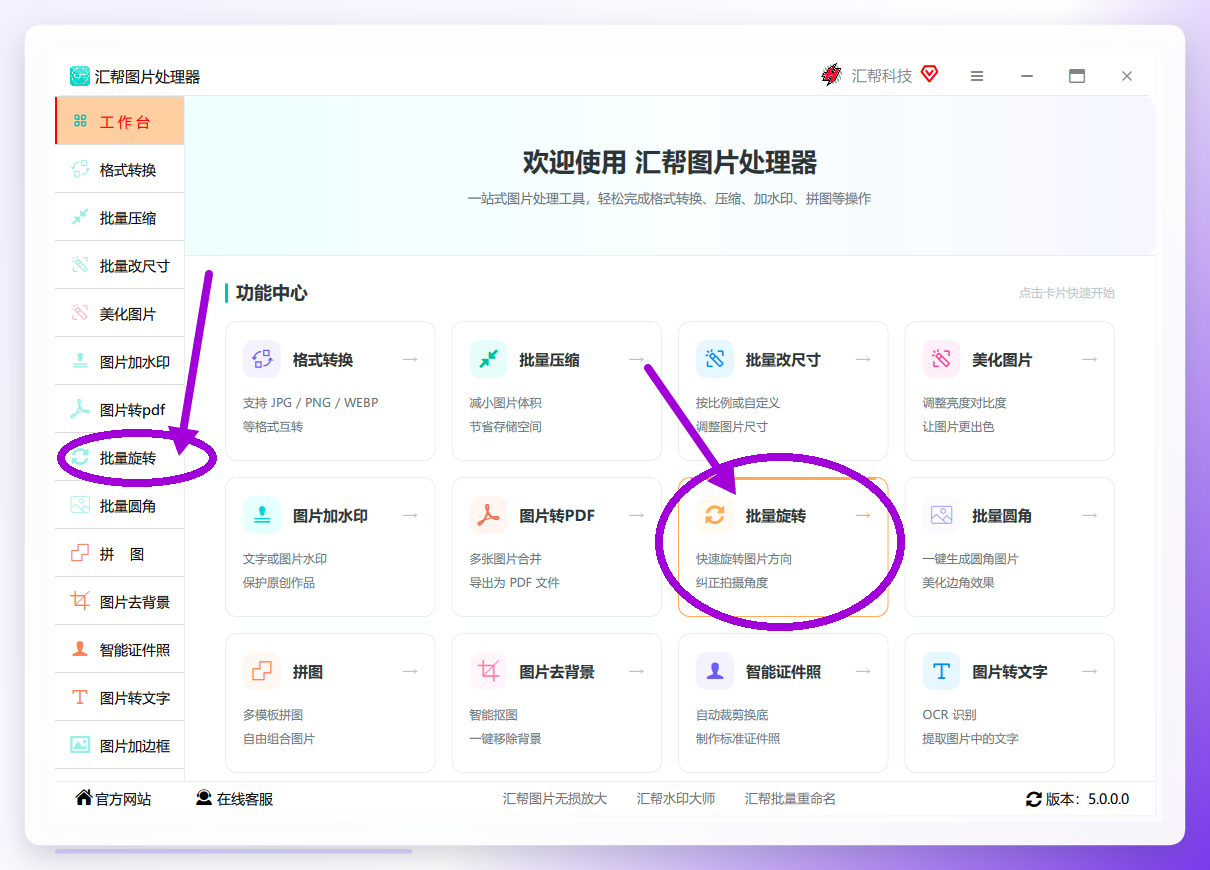Click the 多模板拼图 description
This screenshot has width=1210, height=870.
coord(273,715)
